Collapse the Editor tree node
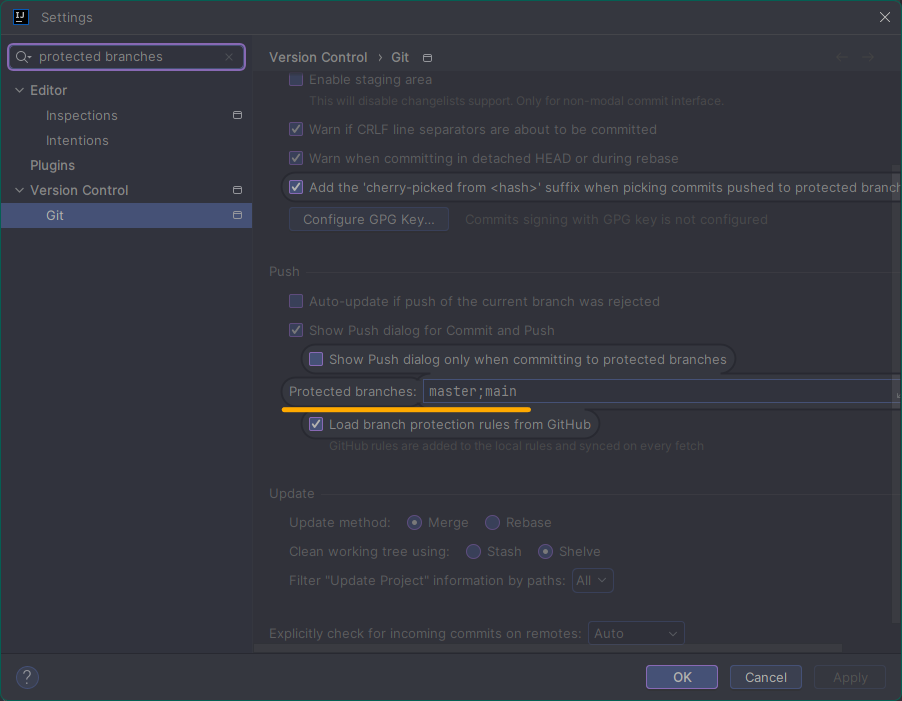The image size is (902, 701). [x=19, y=90]
